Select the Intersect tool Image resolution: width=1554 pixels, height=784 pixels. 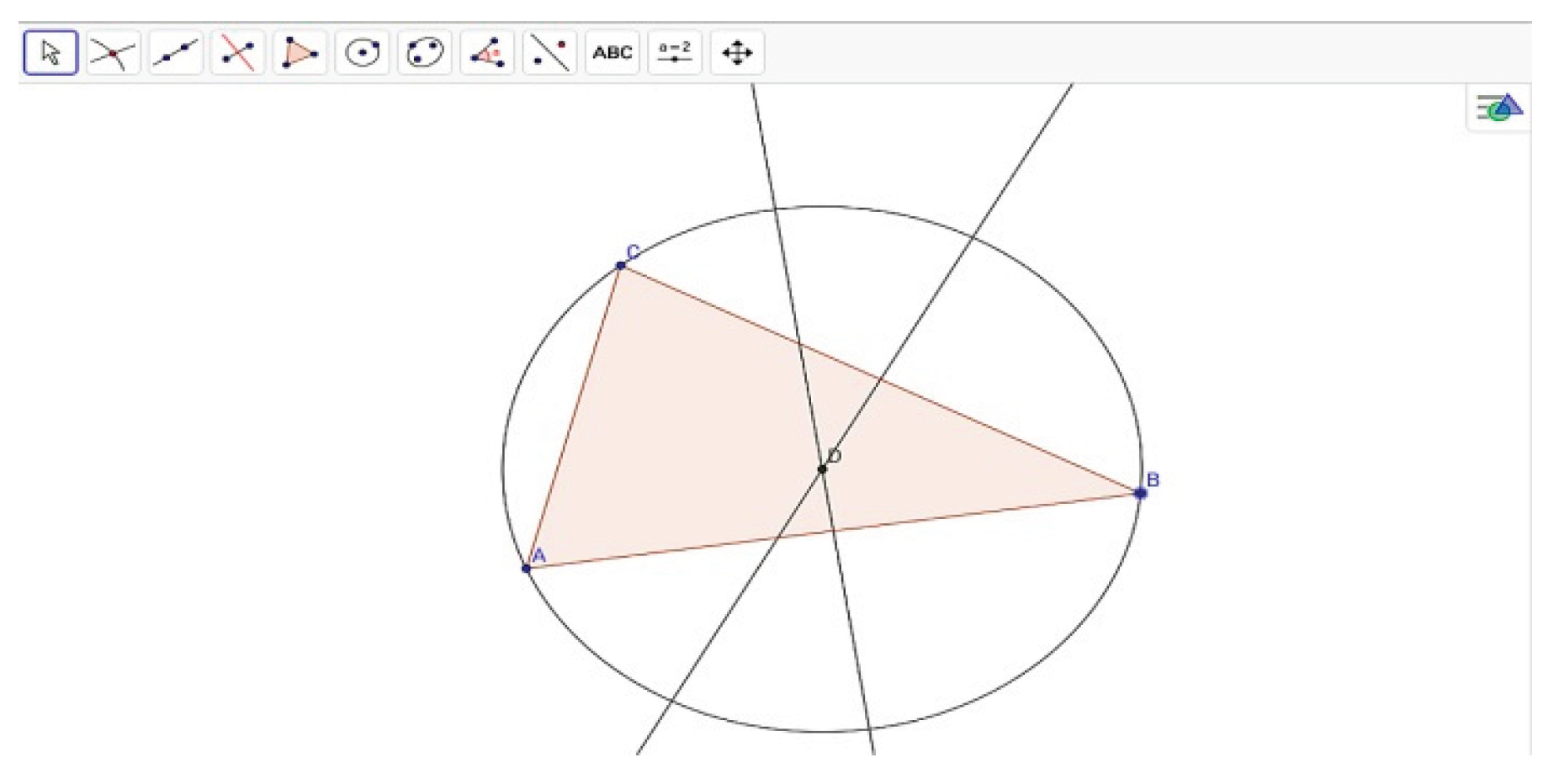113,53
